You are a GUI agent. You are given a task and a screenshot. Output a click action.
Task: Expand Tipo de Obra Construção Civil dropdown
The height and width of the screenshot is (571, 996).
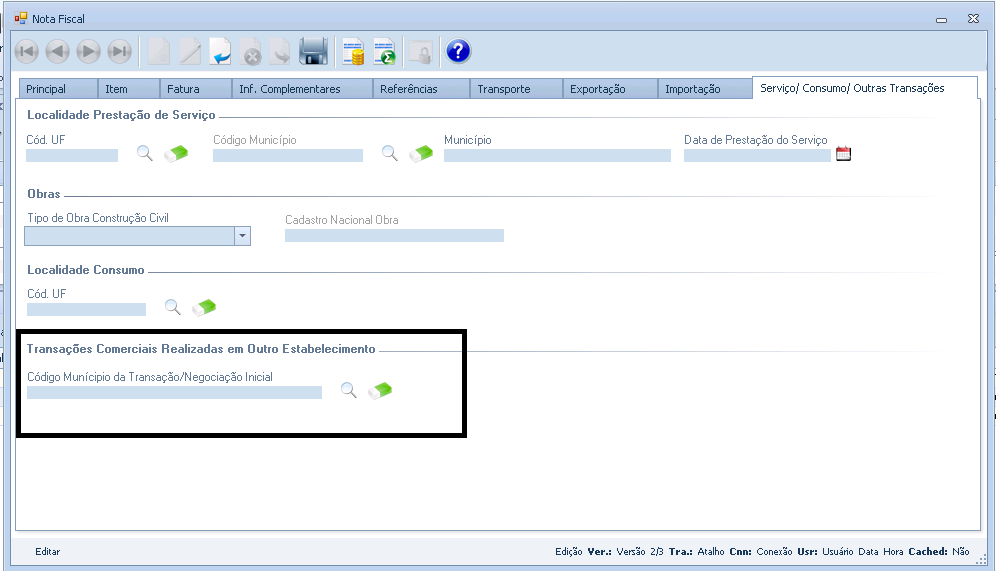(242, 236)
